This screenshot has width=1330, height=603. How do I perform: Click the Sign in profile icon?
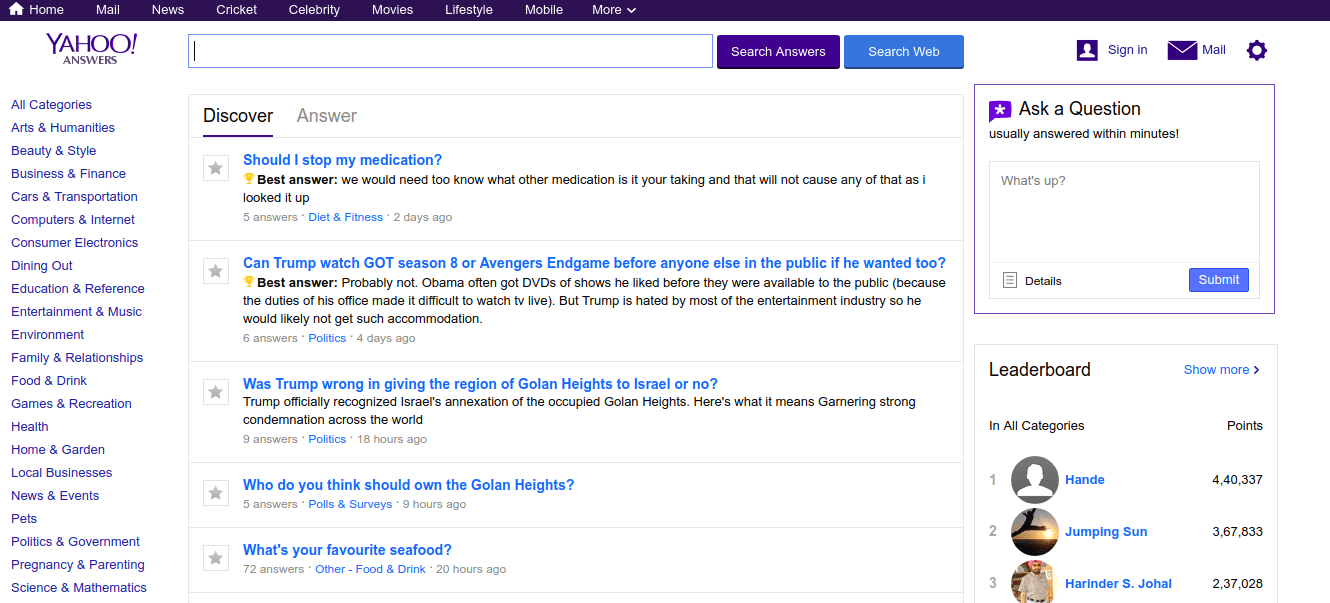tap(1087, 50)
